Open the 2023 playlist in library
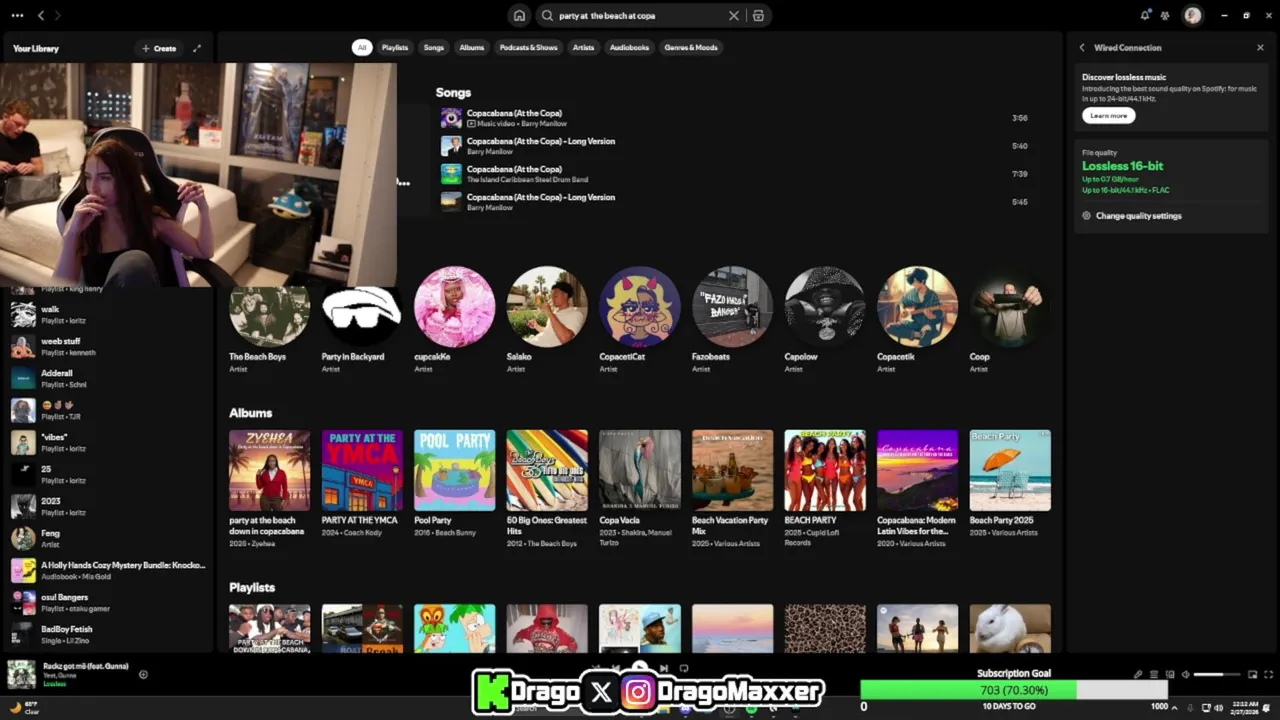 (108, 506)
